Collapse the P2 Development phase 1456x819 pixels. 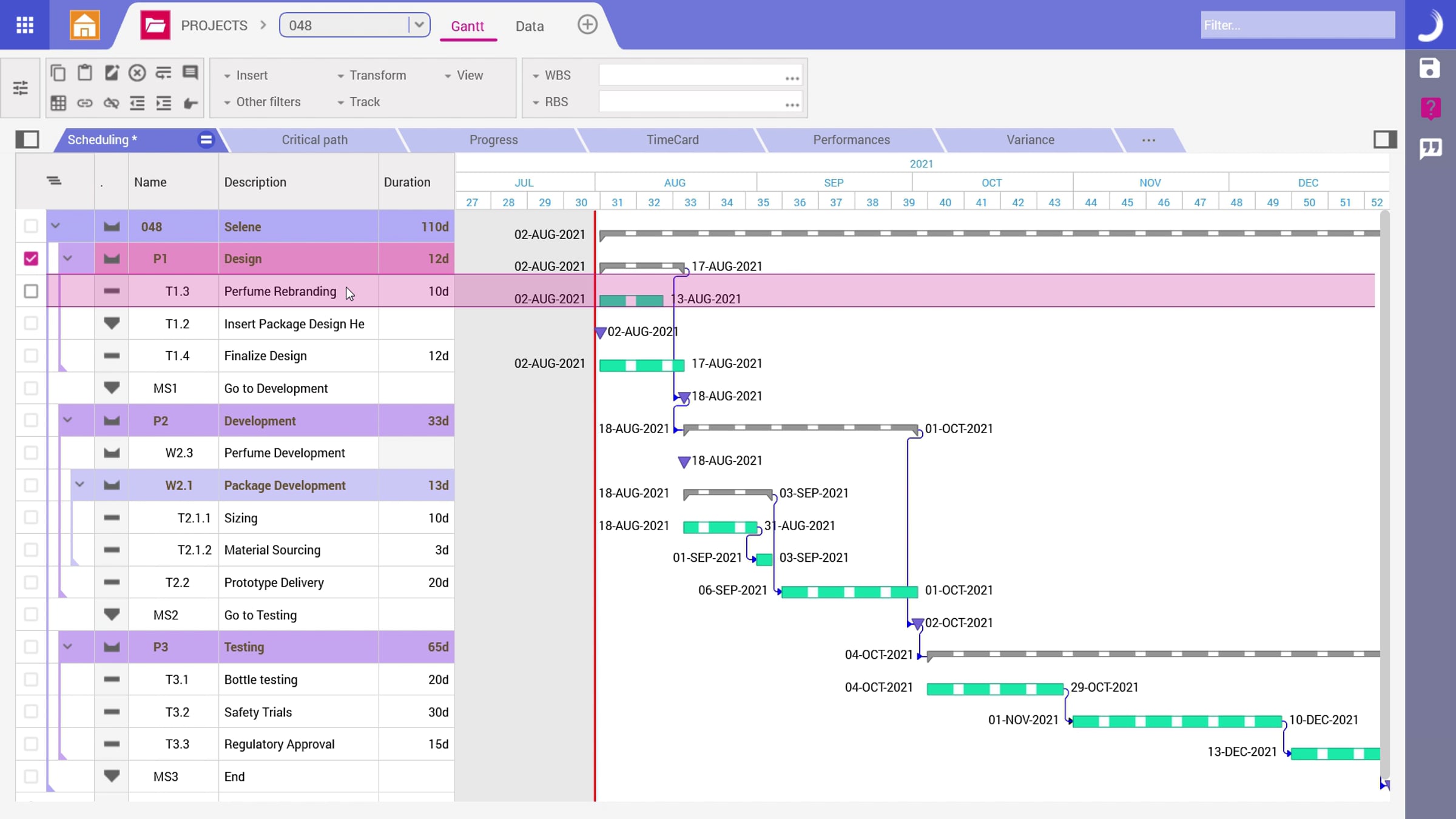[67, 420]
